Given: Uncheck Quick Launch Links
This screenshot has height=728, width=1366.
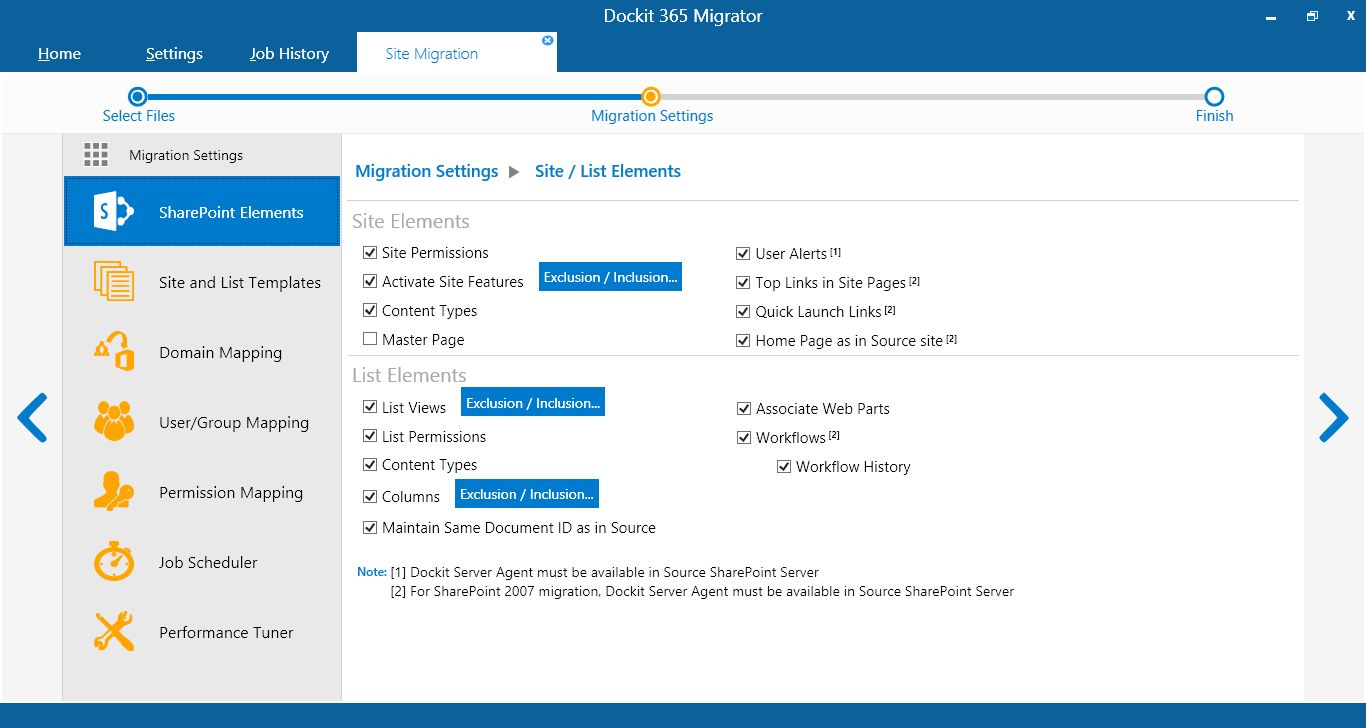Looking at the screenshot, I should [743, 311].
